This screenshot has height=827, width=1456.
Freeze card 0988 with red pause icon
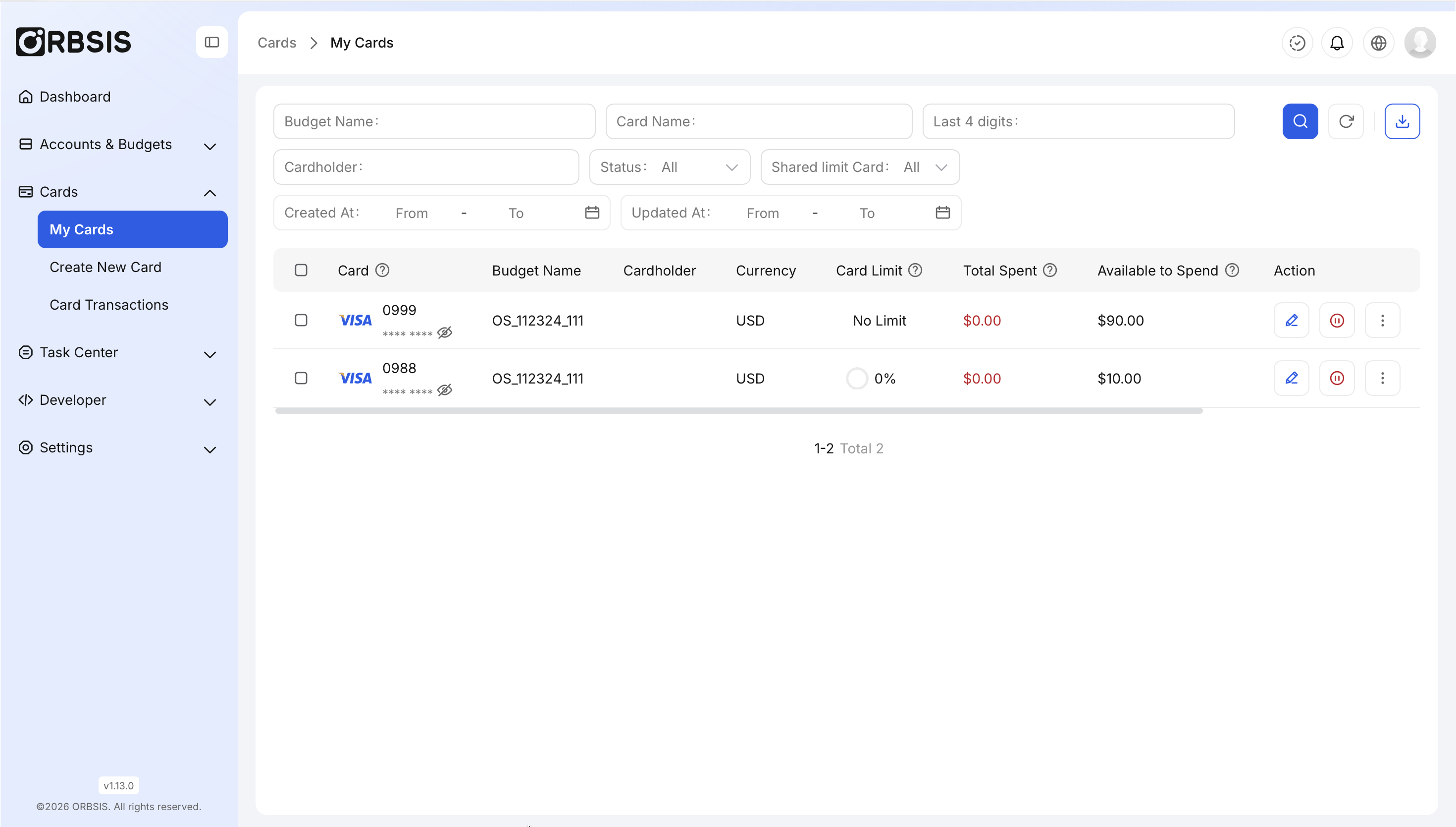coord(1337,378)
